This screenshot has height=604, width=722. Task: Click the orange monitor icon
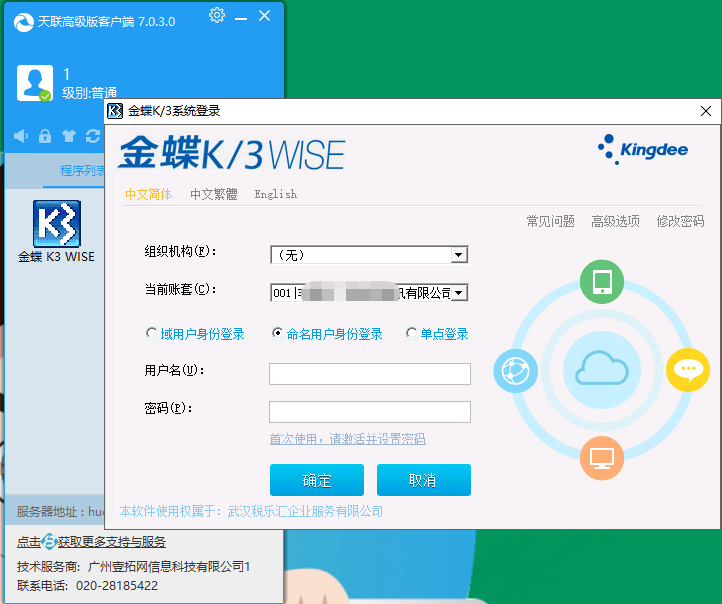point(602,458)
